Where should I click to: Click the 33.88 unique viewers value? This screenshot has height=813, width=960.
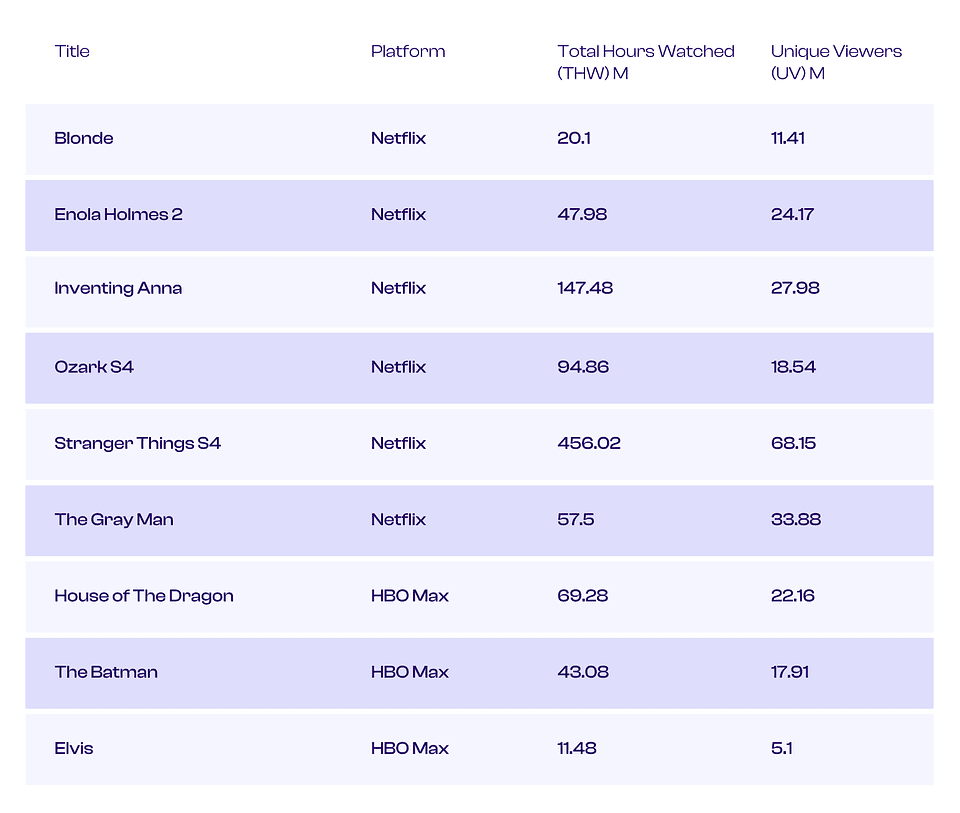click(795, 520)
